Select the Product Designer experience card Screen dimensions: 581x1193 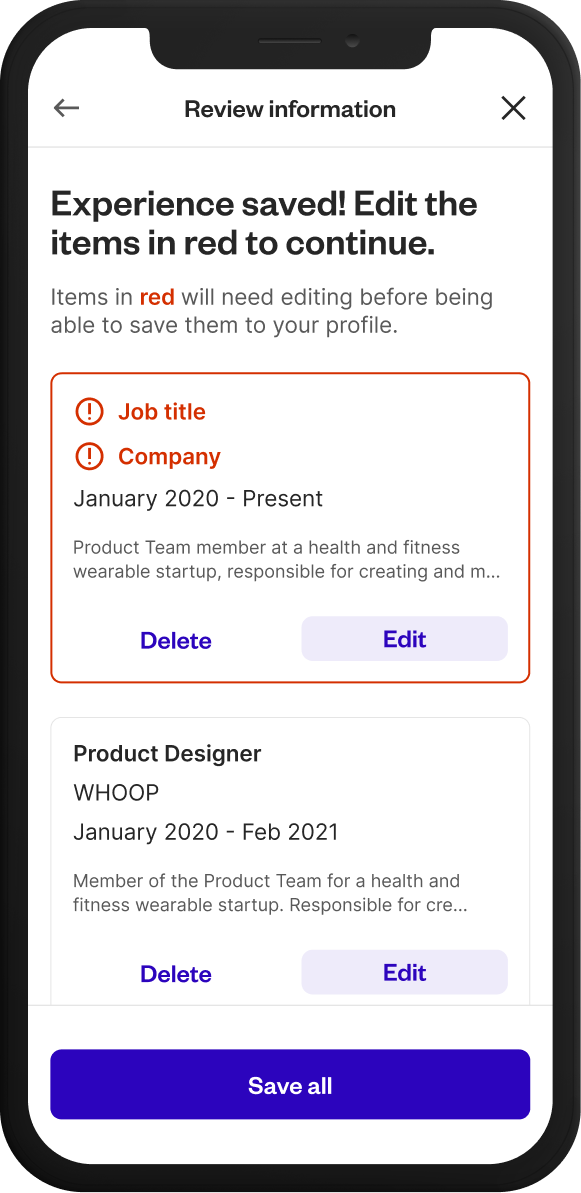[x=290, y=860]
